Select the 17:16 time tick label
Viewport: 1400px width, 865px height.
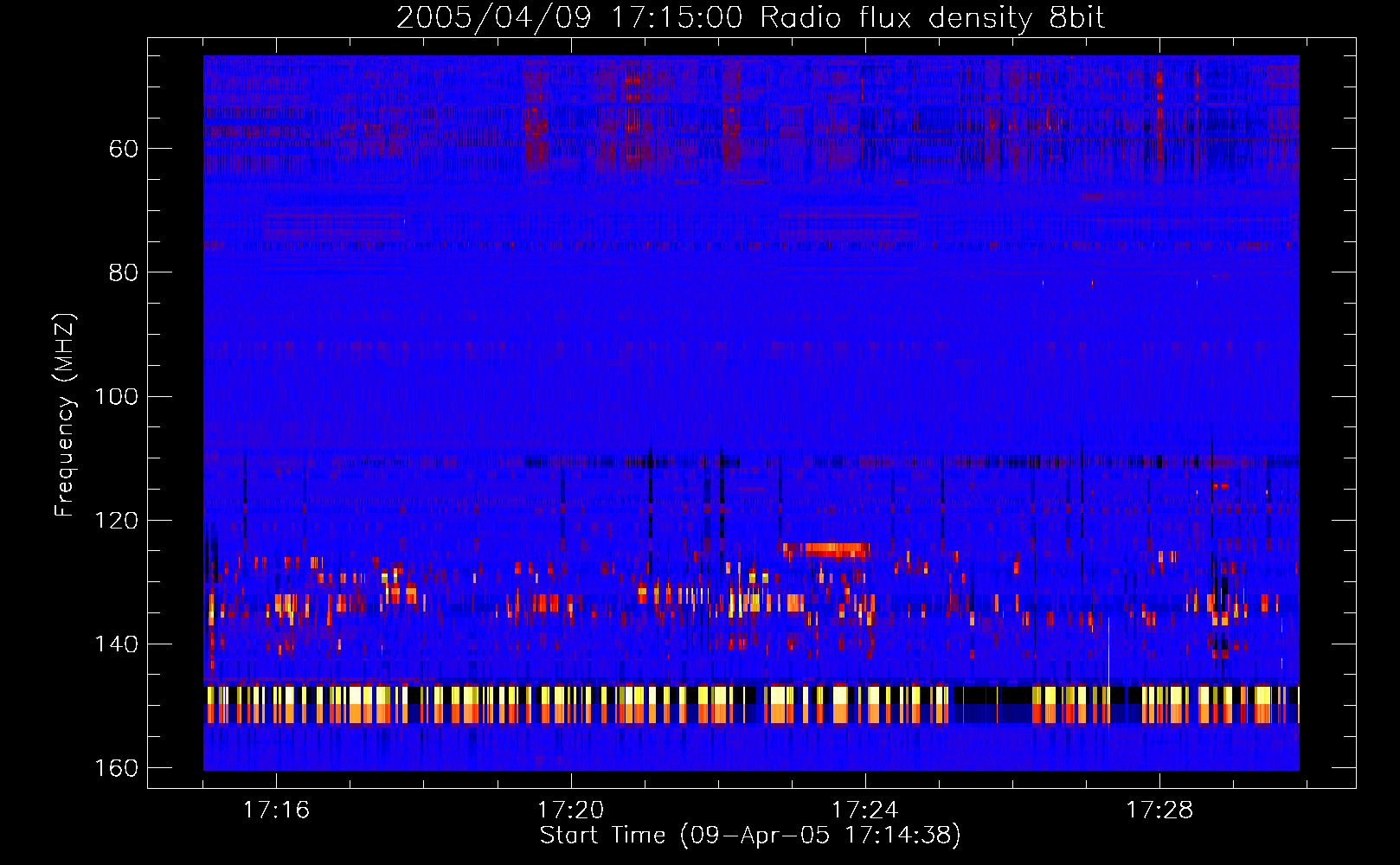[276, 810]
